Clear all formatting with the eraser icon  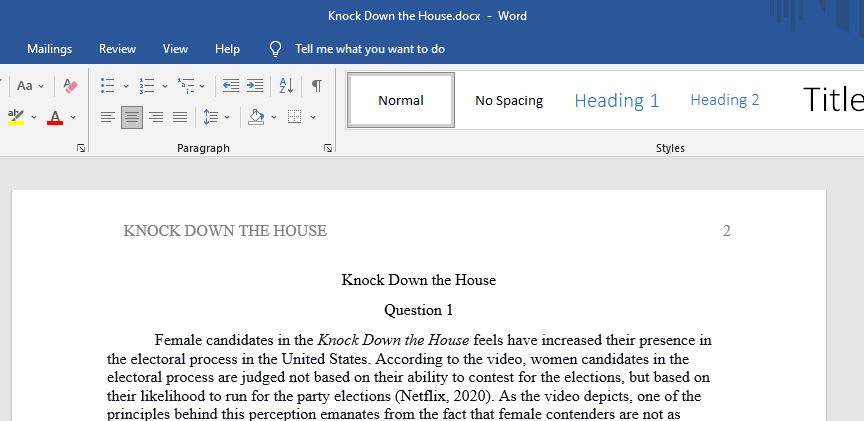(71, 85)
